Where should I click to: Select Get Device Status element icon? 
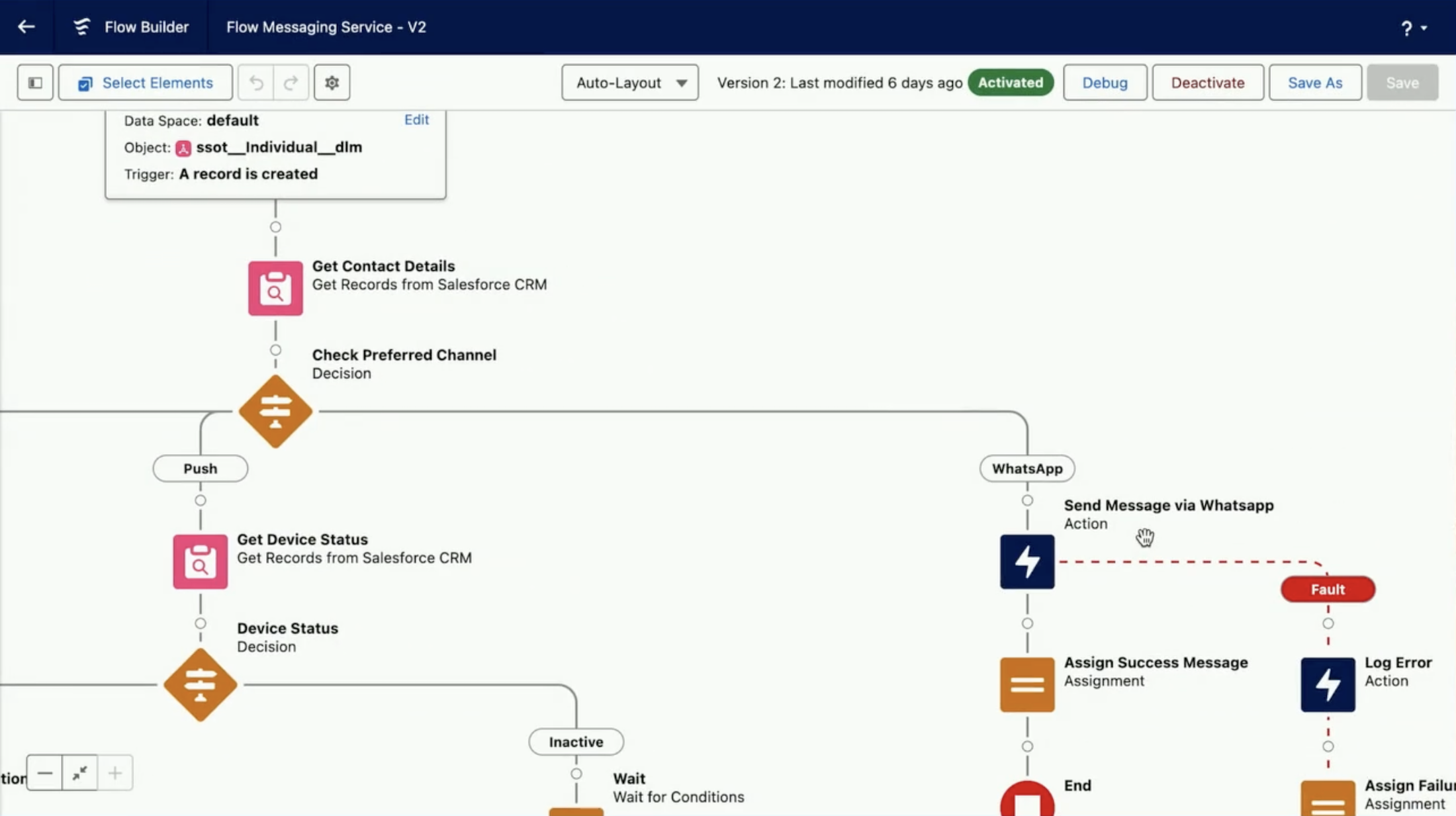(201, 561)
